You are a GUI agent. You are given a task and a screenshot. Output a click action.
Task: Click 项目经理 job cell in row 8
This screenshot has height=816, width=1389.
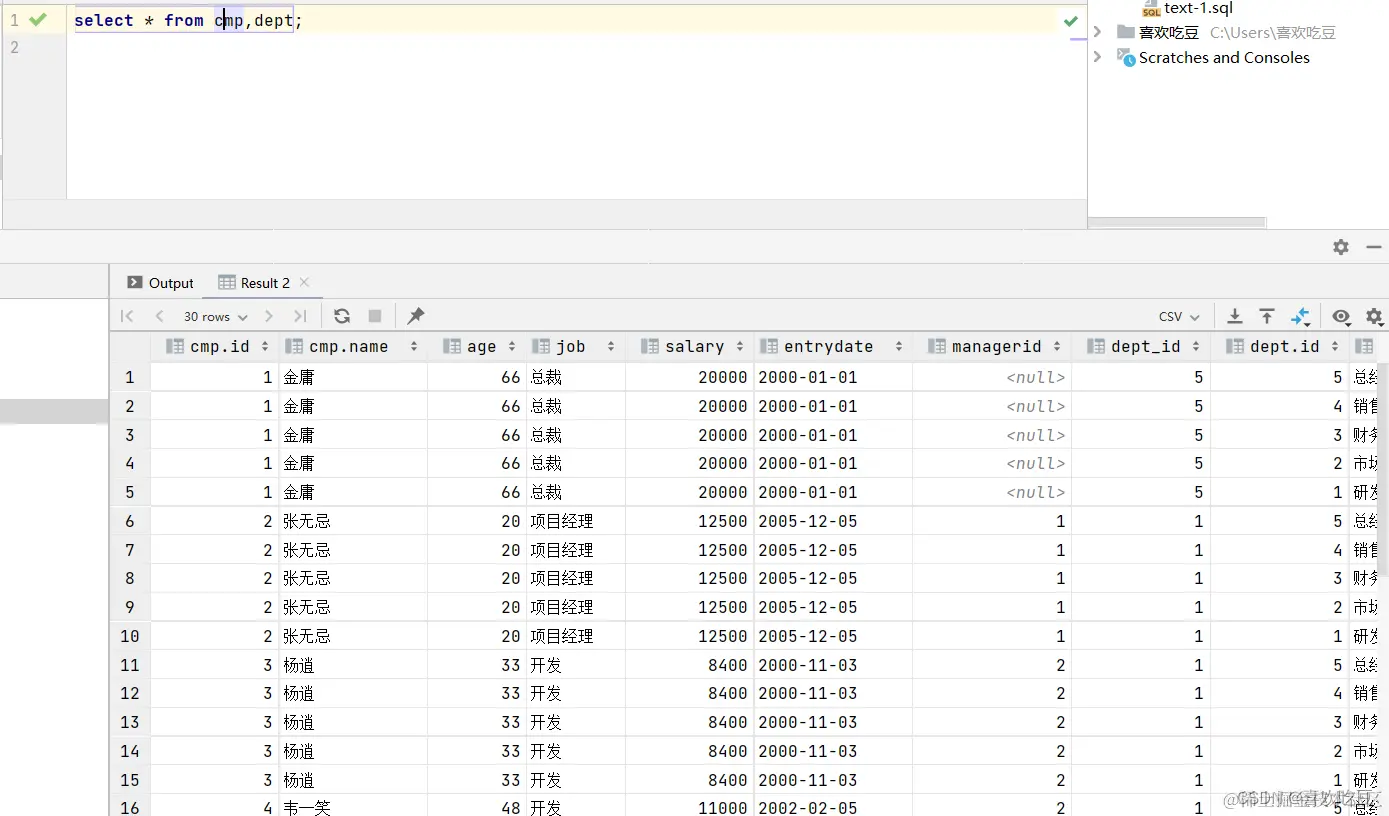pyautogui.click(x=576, y=578)
